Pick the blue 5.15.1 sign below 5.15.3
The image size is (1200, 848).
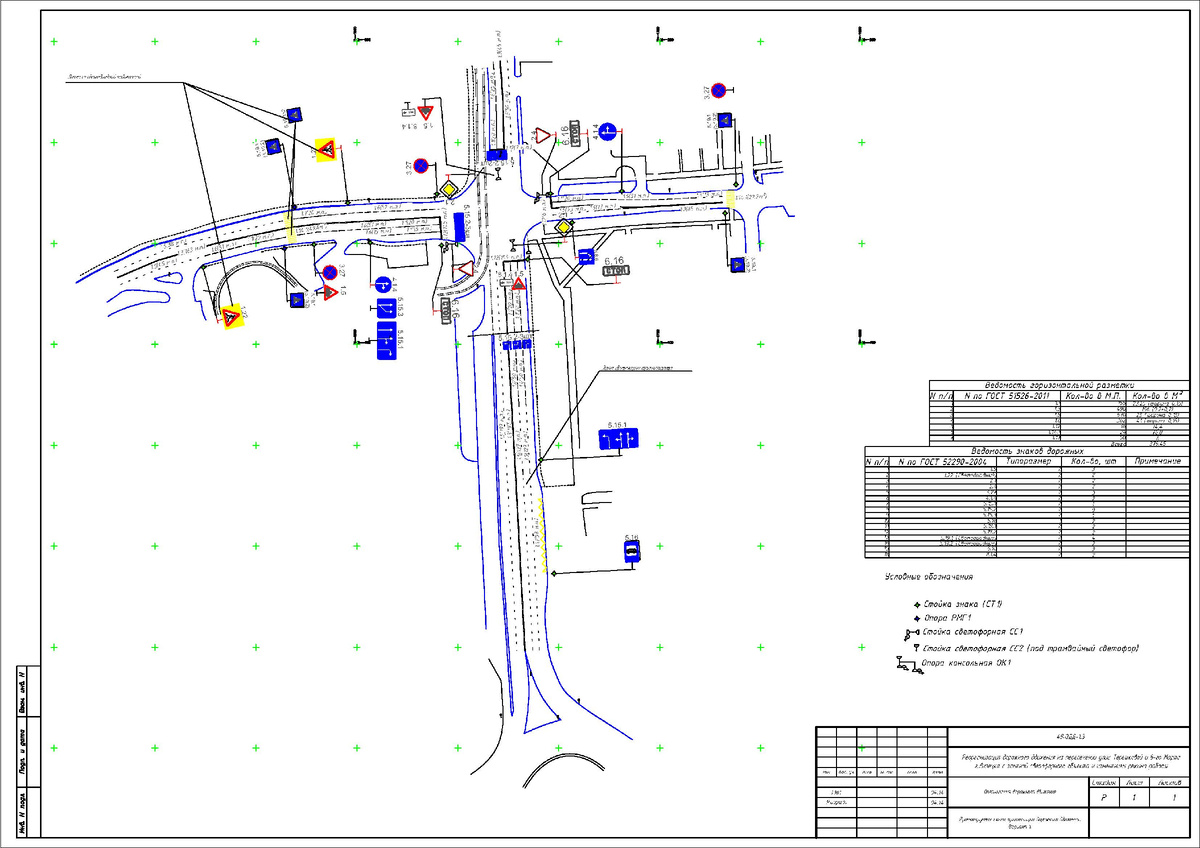(385, 342)
